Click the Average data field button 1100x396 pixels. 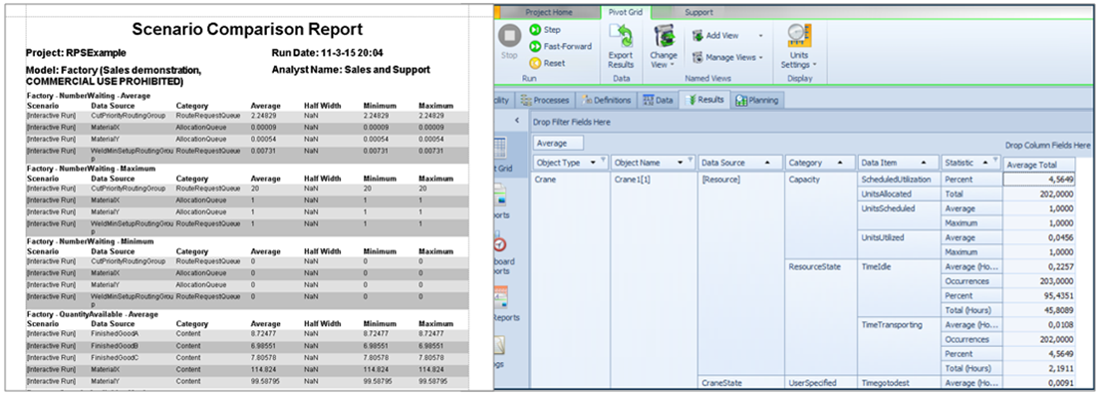[558, 143]
